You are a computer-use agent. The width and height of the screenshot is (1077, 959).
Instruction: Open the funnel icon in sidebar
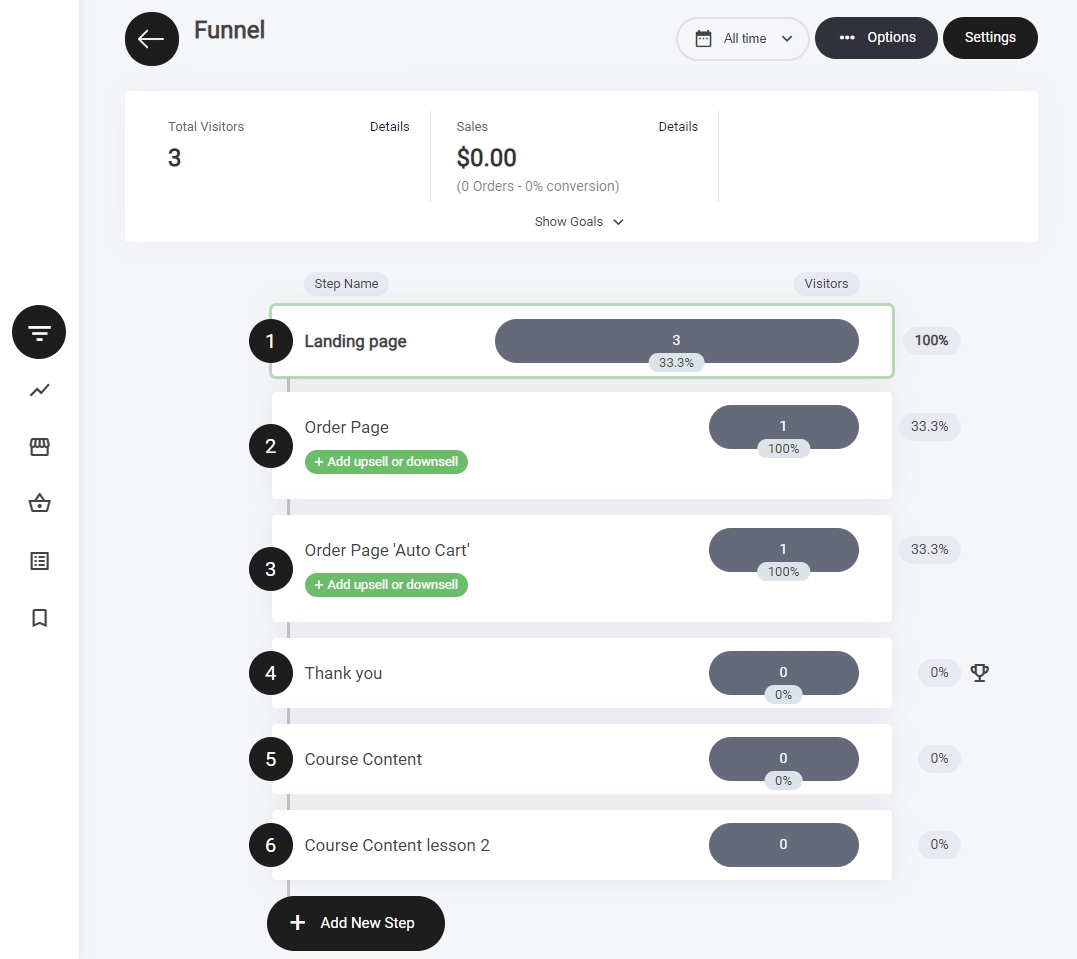tap(39, 332)
